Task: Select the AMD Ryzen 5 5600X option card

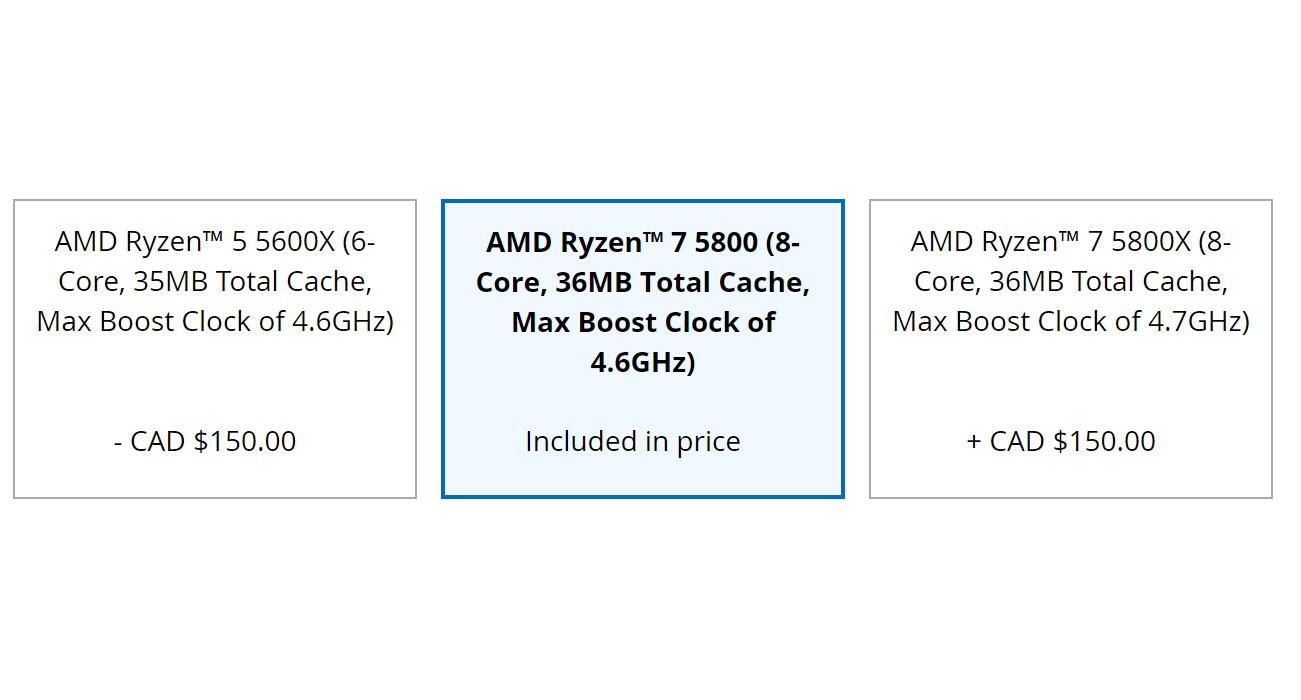Action: (x=214, y=345)
